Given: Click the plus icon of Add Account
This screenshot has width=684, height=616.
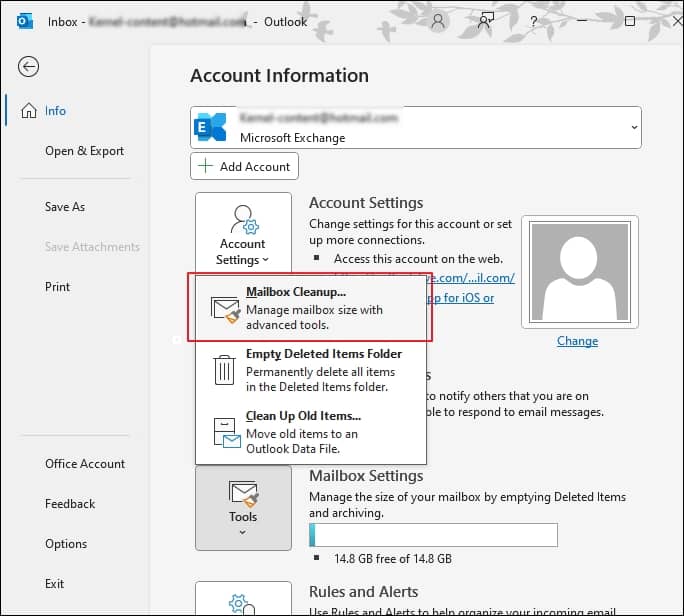Looking at the screenshot, I should 205,166.
